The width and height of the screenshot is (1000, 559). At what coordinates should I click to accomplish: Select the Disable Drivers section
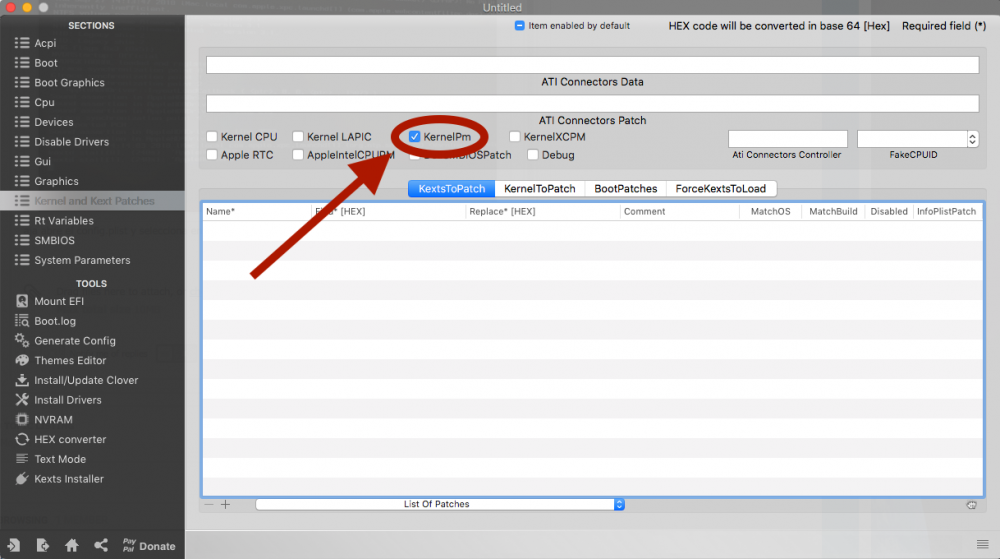click(x=71, y=142)
